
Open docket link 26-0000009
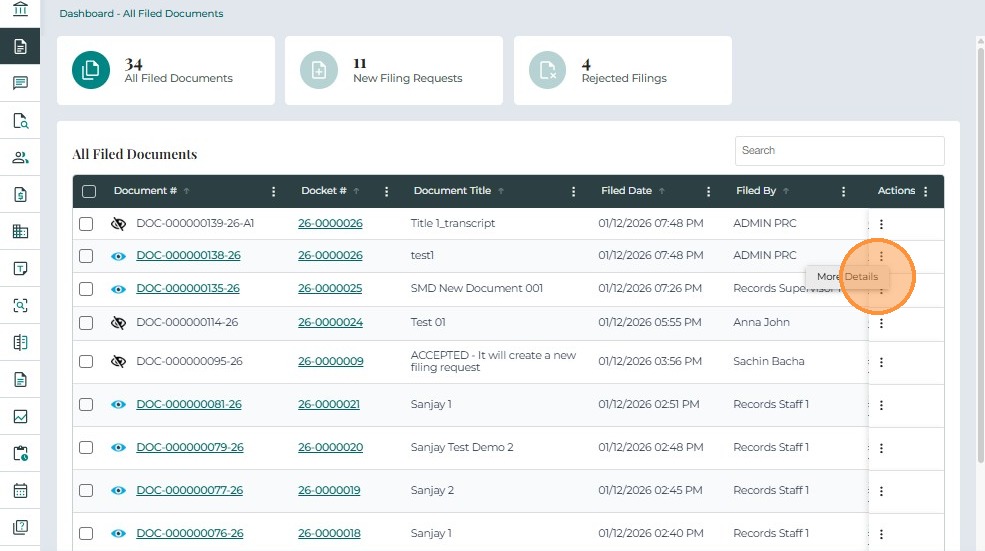coord(330,361)
